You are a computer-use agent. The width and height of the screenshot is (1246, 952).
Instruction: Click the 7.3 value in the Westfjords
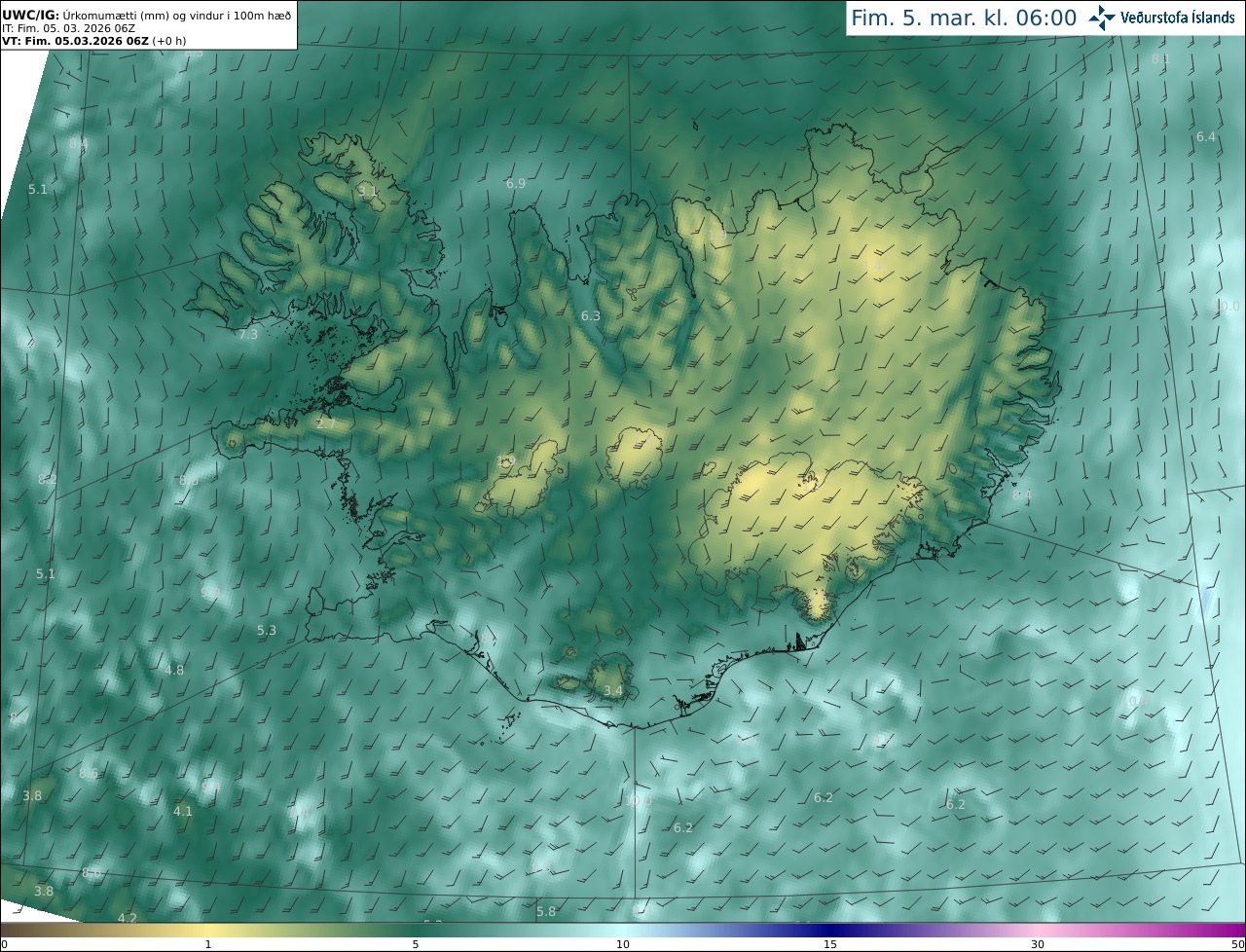click(248, 334)
